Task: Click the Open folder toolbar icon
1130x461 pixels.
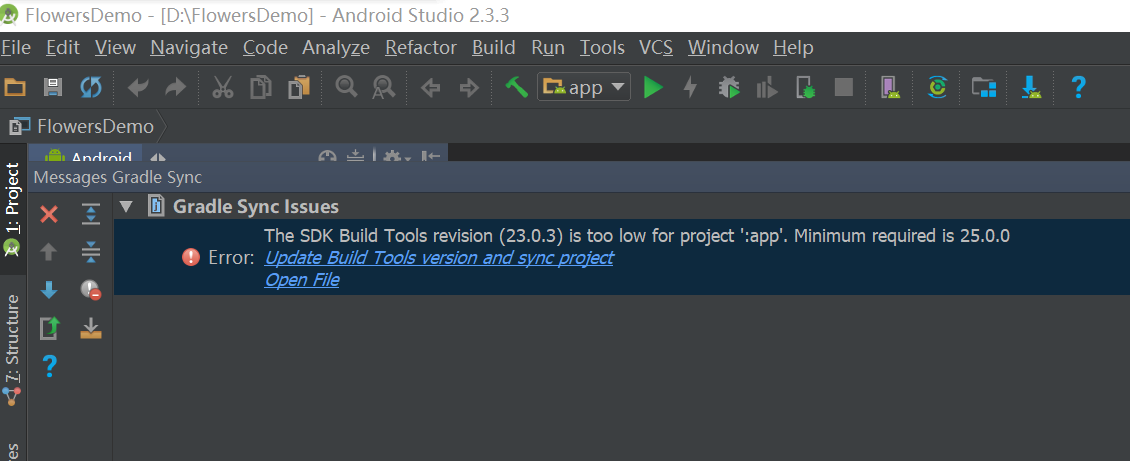Action: click(x=14, y=88)
